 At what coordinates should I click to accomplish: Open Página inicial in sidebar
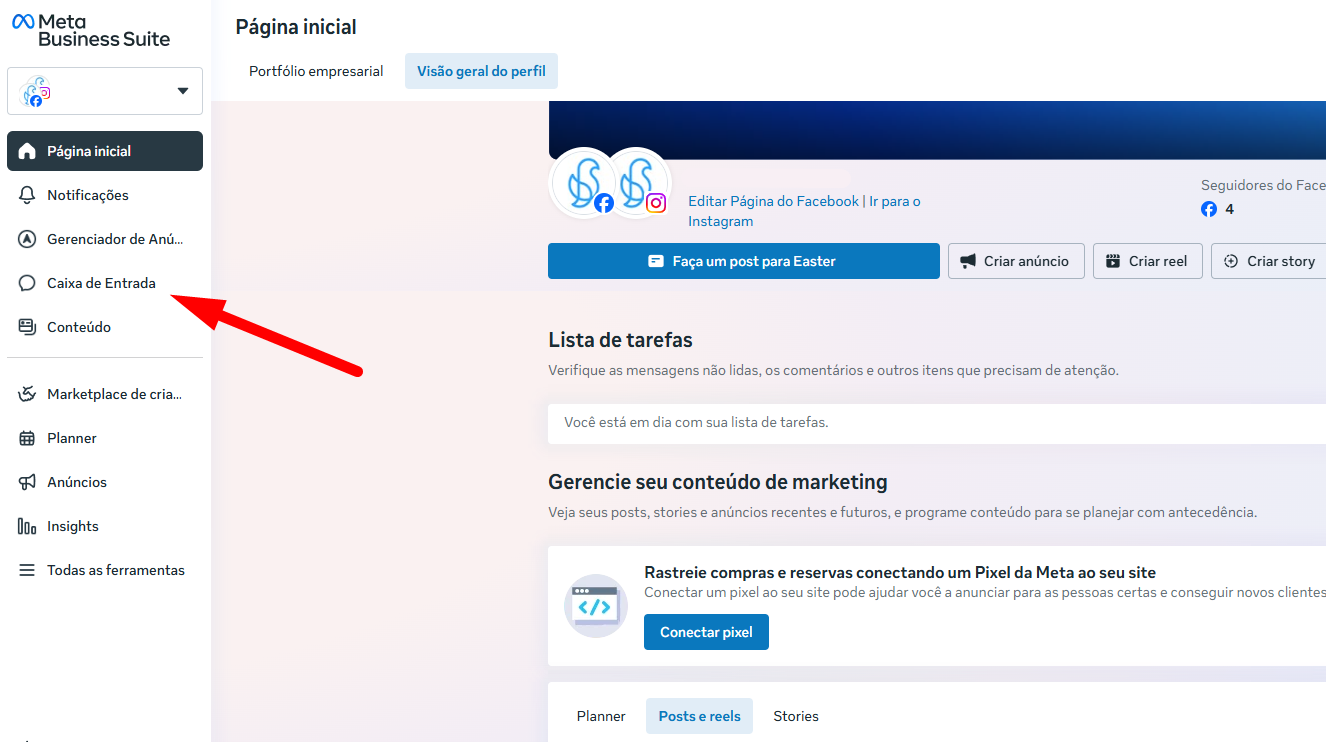point(105,151)
